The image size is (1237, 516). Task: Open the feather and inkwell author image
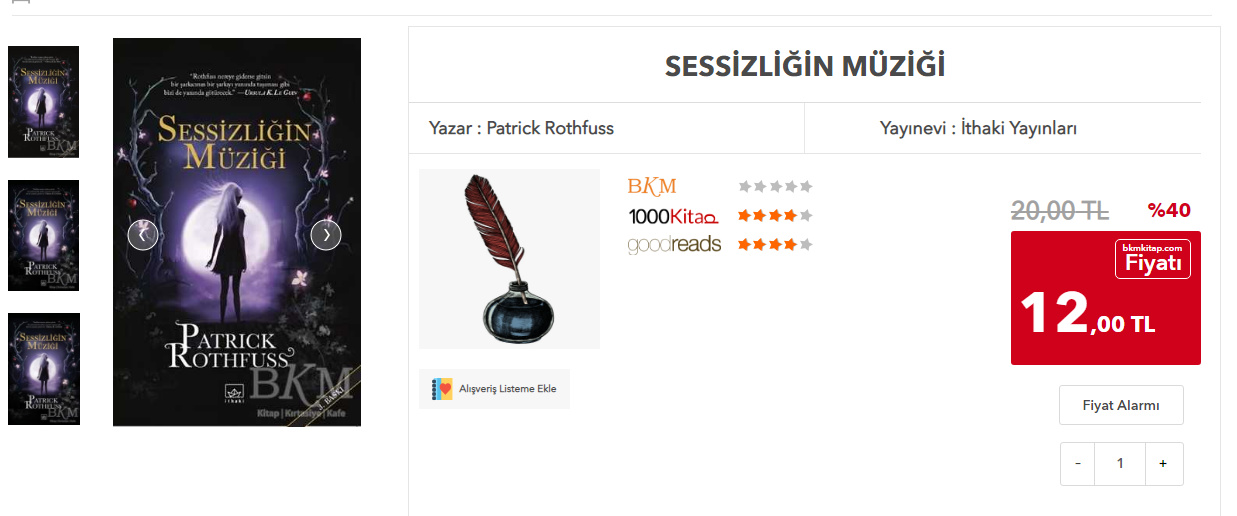pos(509,259)
